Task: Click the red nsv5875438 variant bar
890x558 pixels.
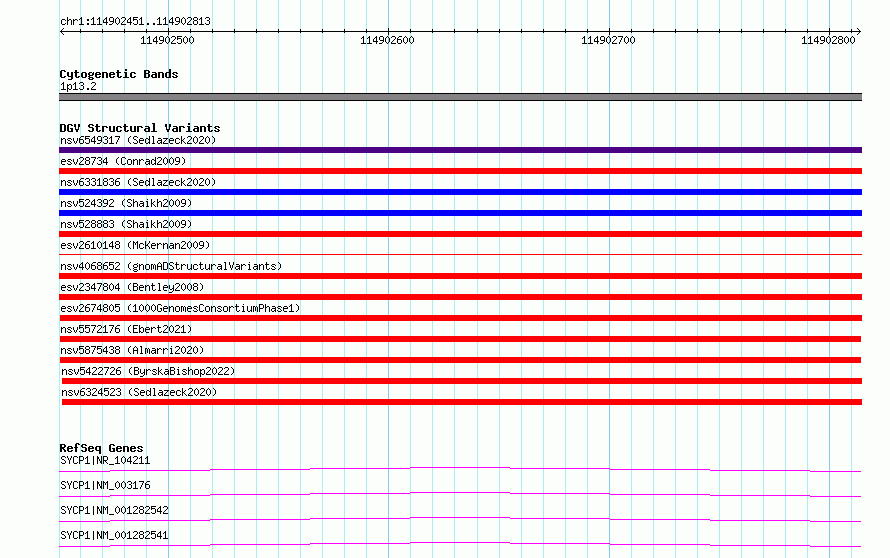Action: click(x=460, y=360)
